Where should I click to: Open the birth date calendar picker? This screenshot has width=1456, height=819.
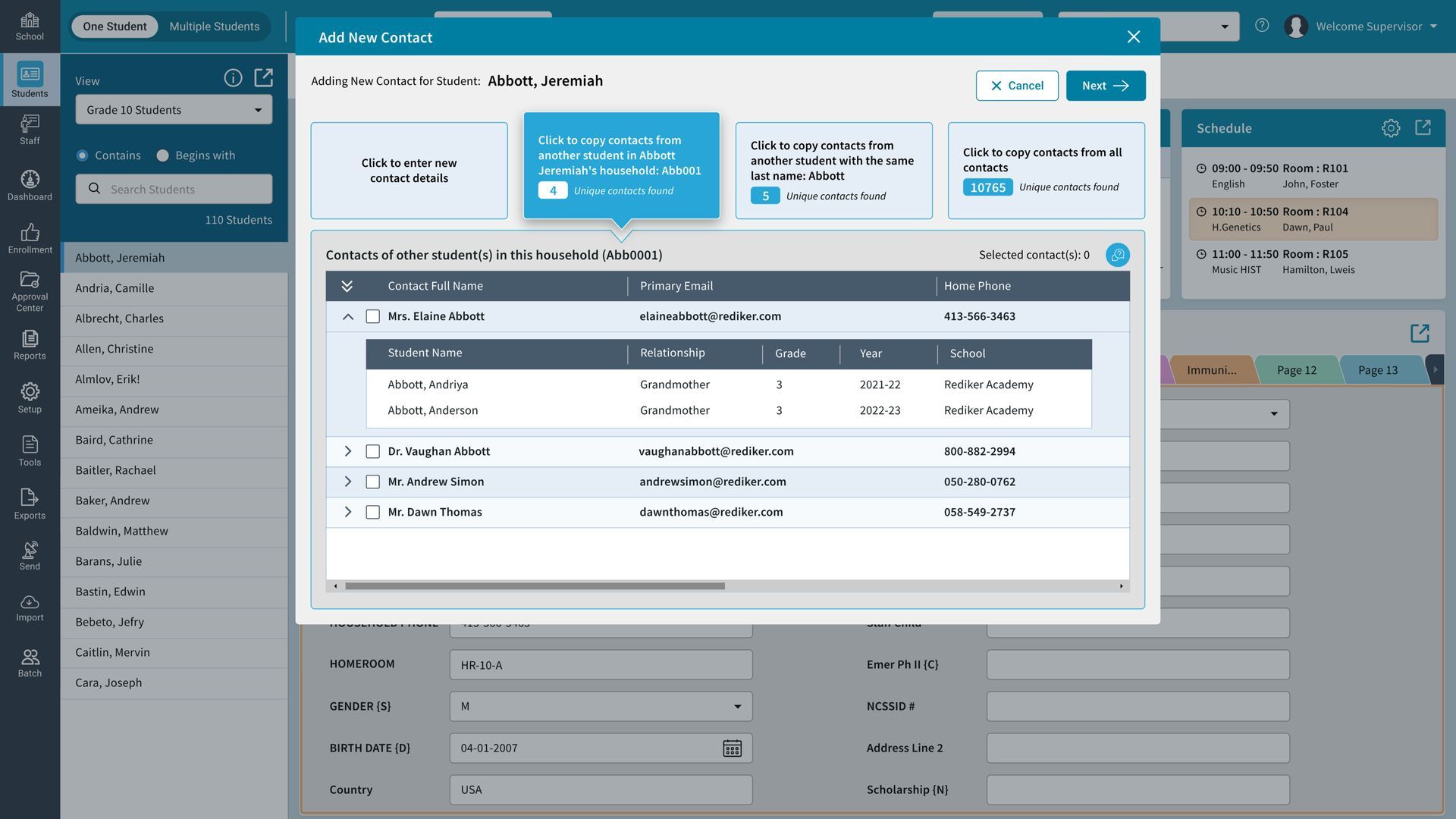click(x=732, y=748)
